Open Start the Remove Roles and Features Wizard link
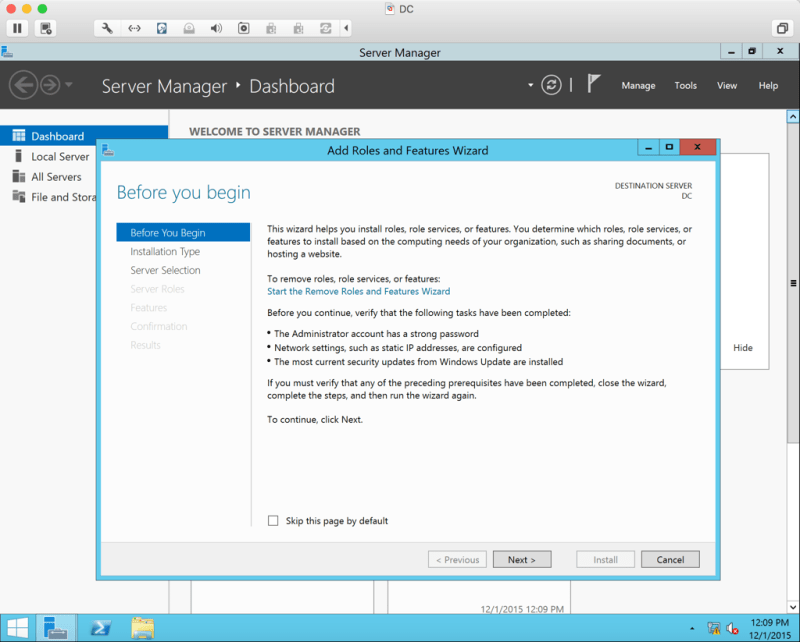 pyautogui.click(x=358, y=292)
